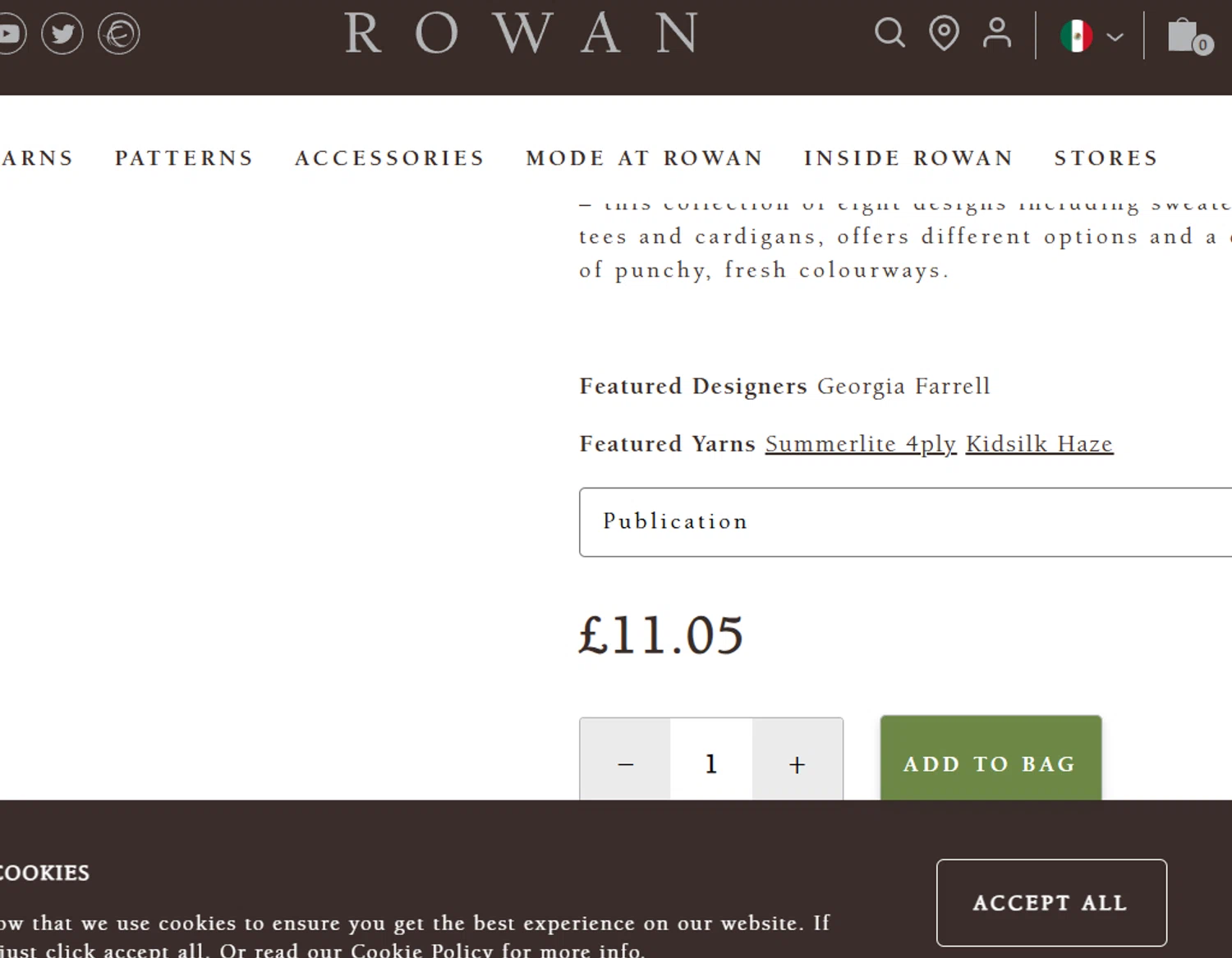Follow the Summerlite 4ply yarn link
The image size is (1232, 958).
click(861, 444)
